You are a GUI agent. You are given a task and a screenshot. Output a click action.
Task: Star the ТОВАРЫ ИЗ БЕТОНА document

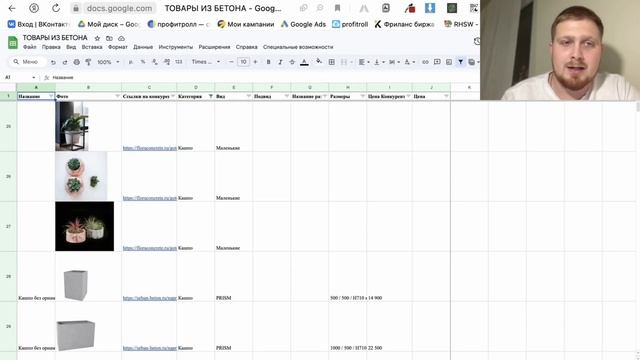pos(97,38)
